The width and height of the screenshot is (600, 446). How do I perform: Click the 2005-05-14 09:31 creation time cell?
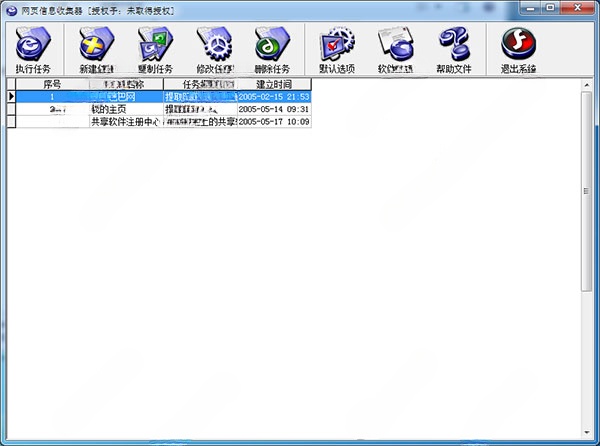point(273,109)
